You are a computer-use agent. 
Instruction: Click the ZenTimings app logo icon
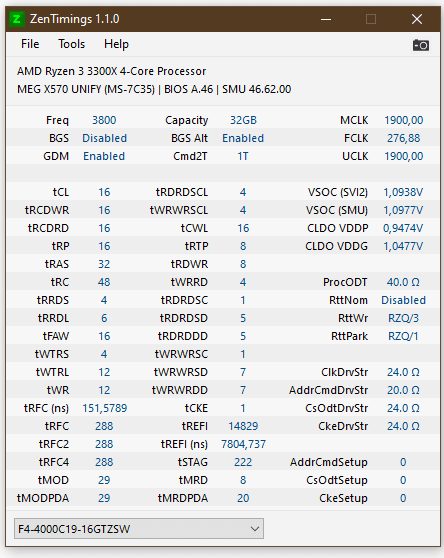click(x=17, y=19)
